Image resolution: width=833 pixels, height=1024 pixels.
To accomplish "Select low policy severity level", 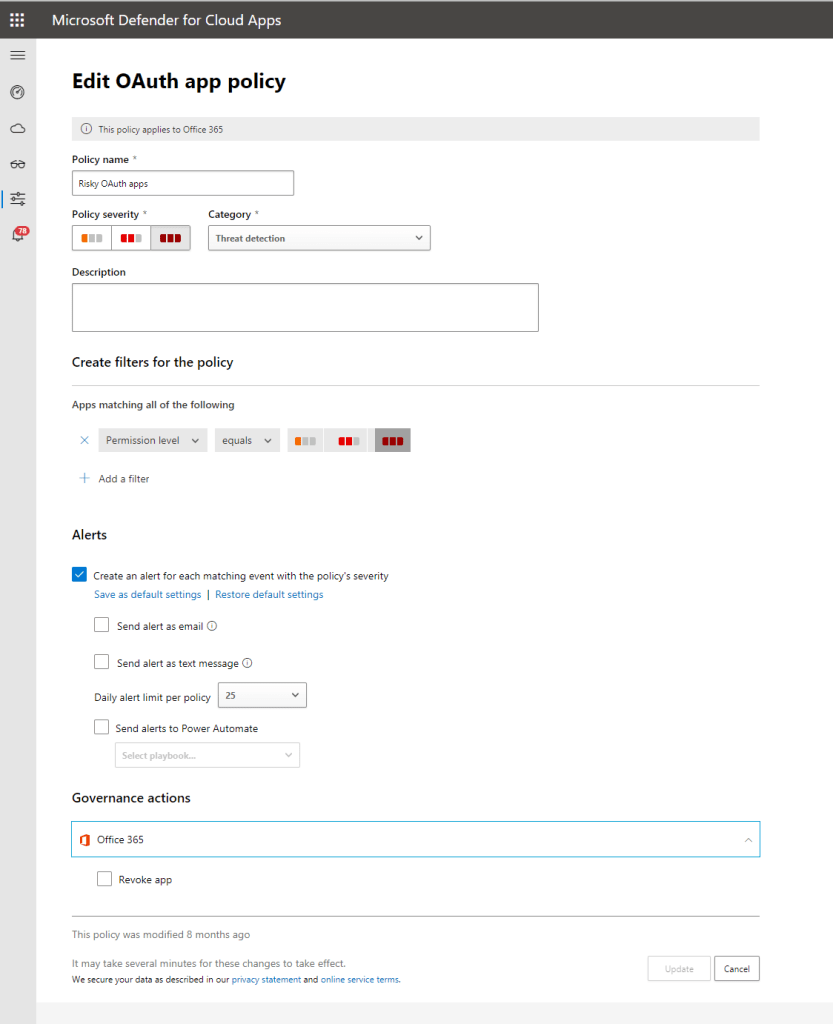I will 91,238.
